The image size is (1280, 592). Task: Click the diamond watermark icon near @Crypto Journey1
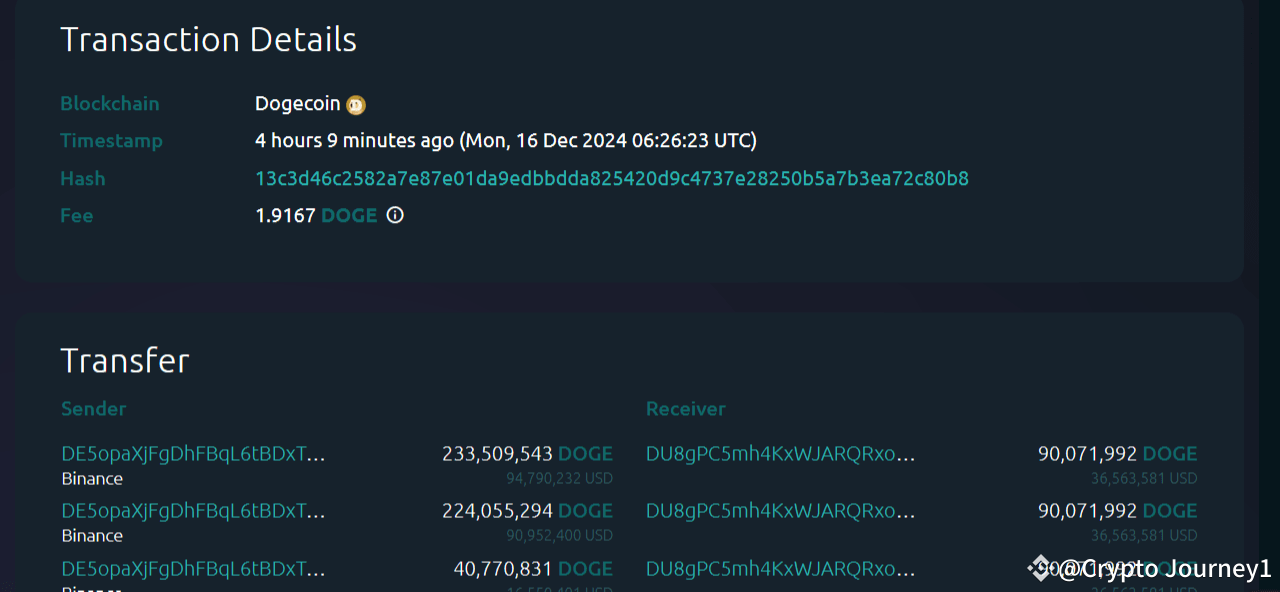[x=1040, y=569]
